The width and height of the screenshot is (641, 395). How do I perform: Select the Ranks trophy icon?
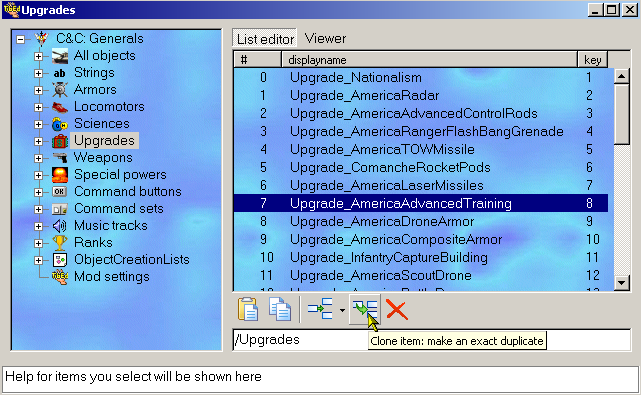60,242
